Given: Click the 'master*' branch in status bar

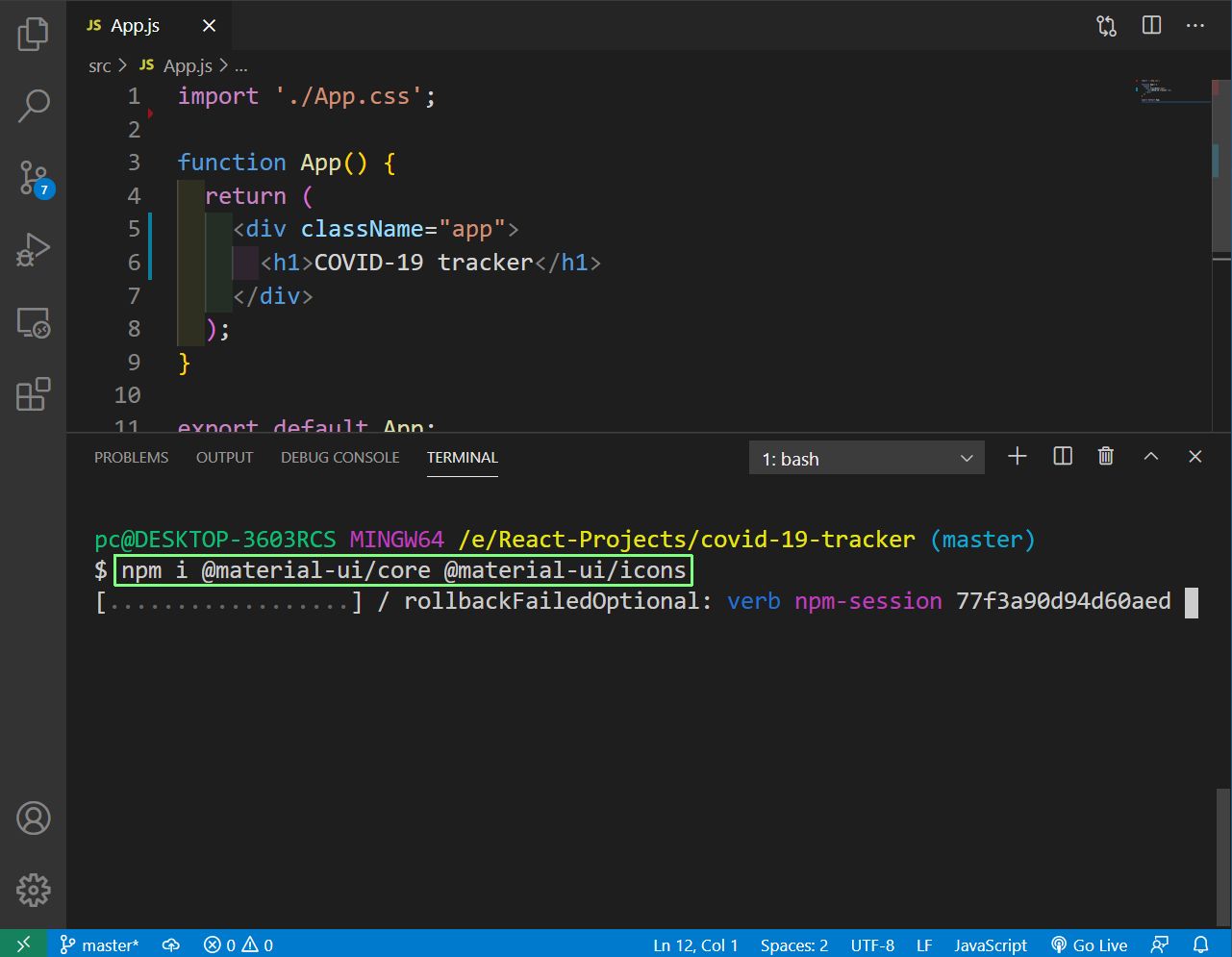Looking at the screenshot, I should pos(100,944).
